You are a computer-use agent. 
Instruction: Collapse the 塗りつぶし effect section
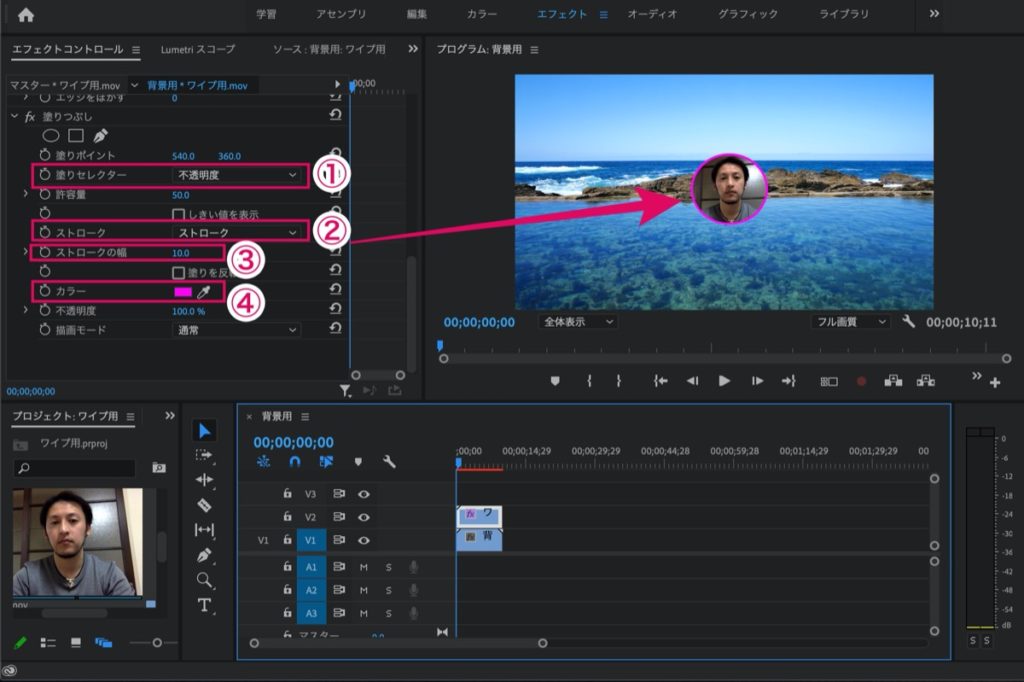pos(14,116)
